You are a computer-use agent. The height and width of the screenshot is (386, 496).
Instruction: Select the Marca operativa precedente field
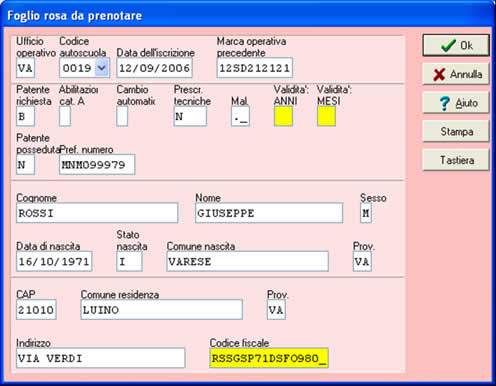(255, 68)
